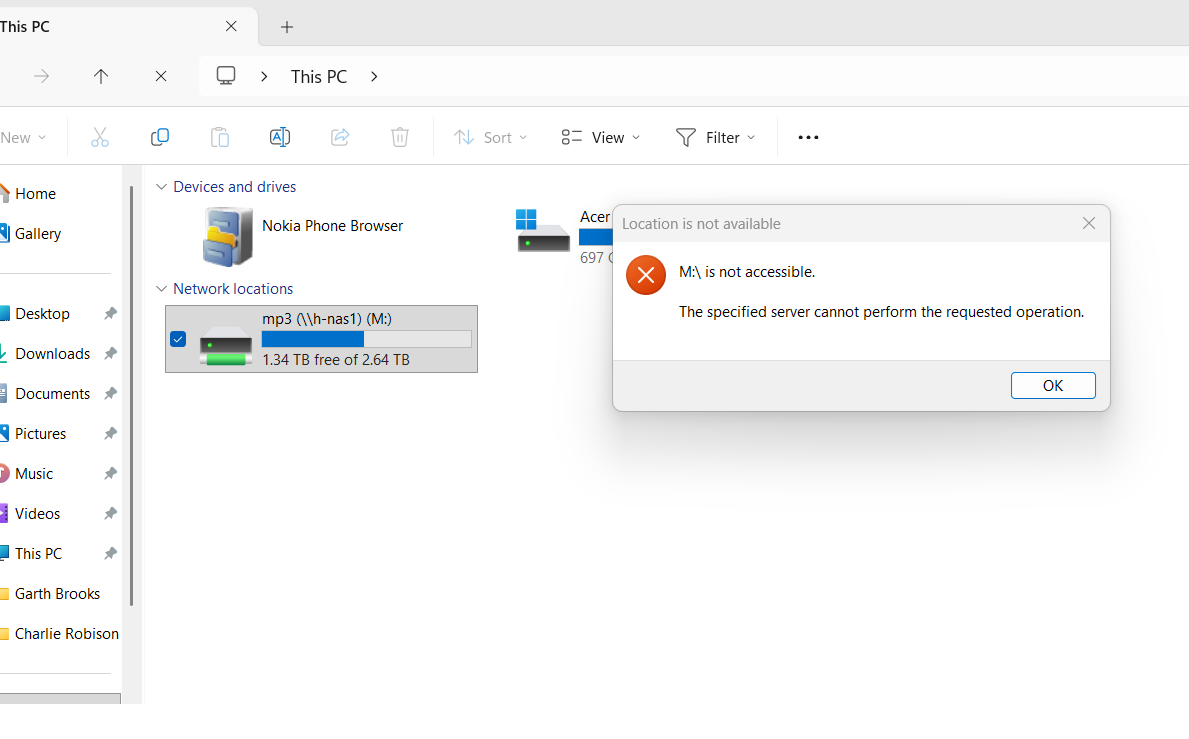Click the Copy icon in toolbar
The image size is (1189, 739).
pos(160,138)
